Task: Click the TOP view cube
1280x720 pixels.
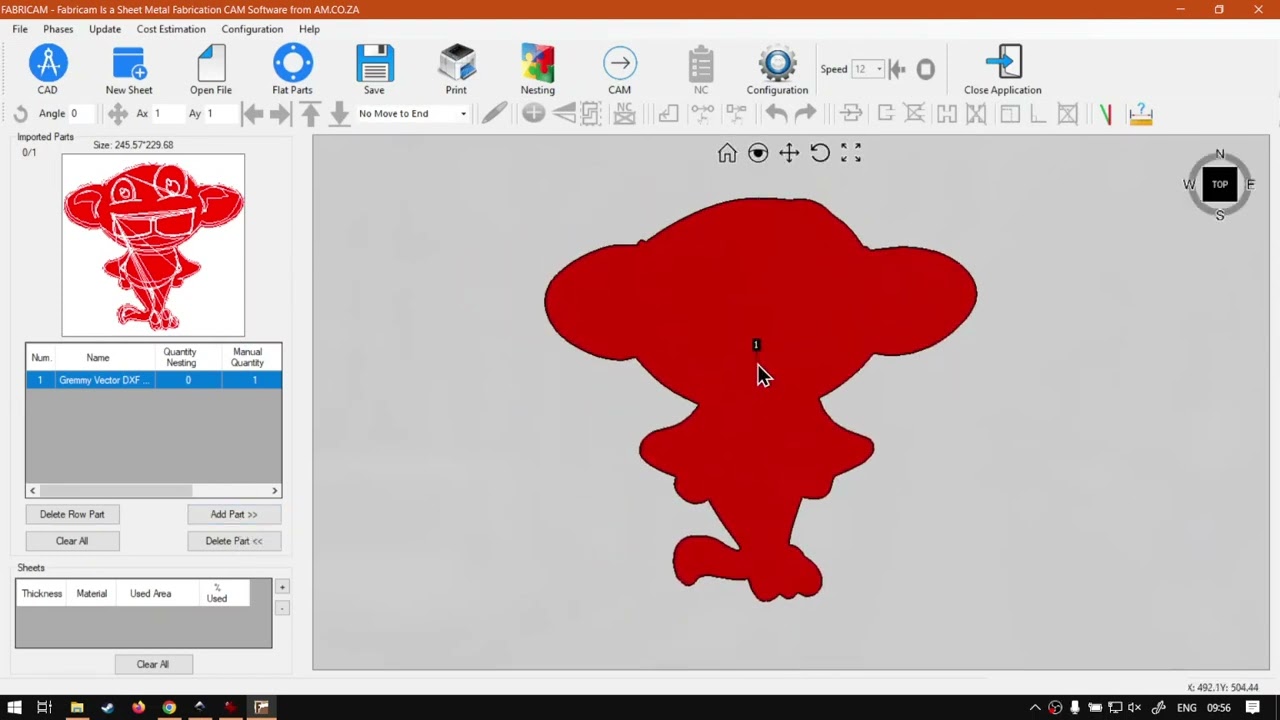Action: (1220, 184)
